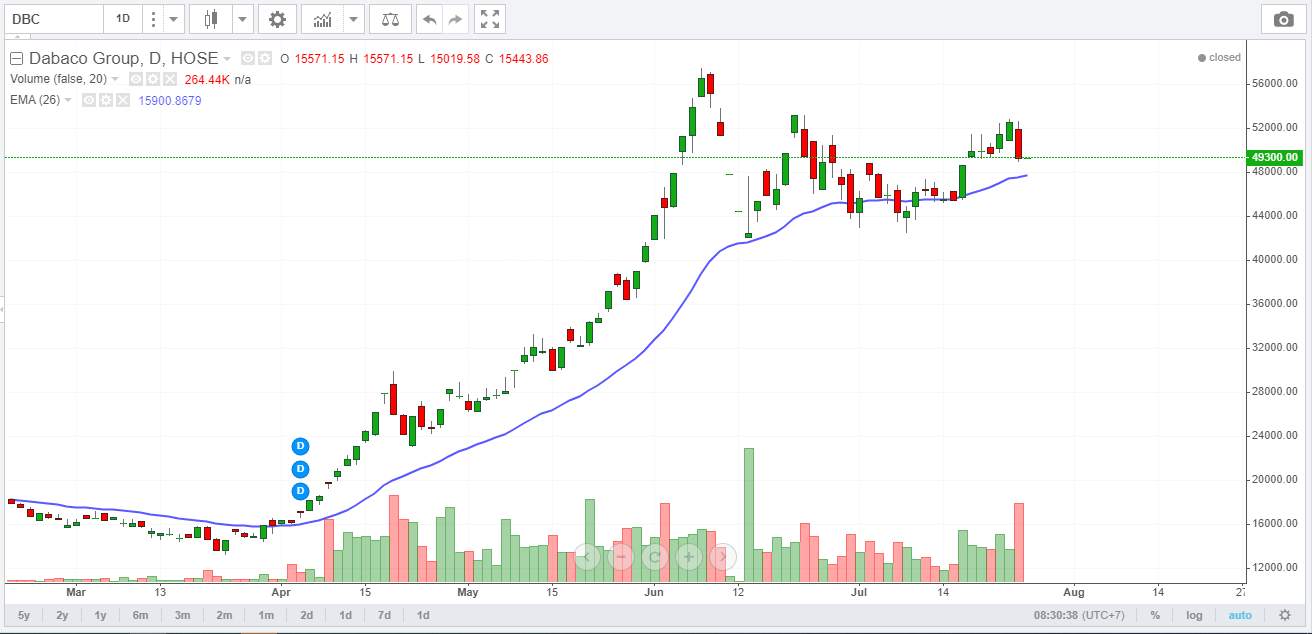Viewport: 1312px width, 634px height.
Task: Open the Volume indicator settings icon
Action: click(x=153, y=79)
